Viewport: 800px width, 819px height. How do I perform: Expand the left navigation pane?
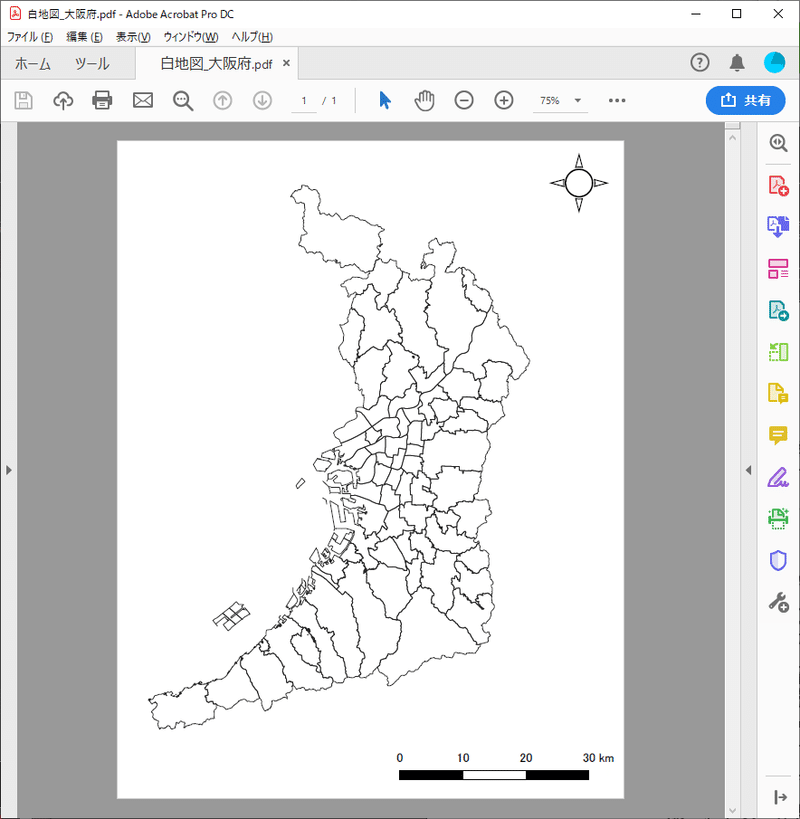click(x=8, y=470)
